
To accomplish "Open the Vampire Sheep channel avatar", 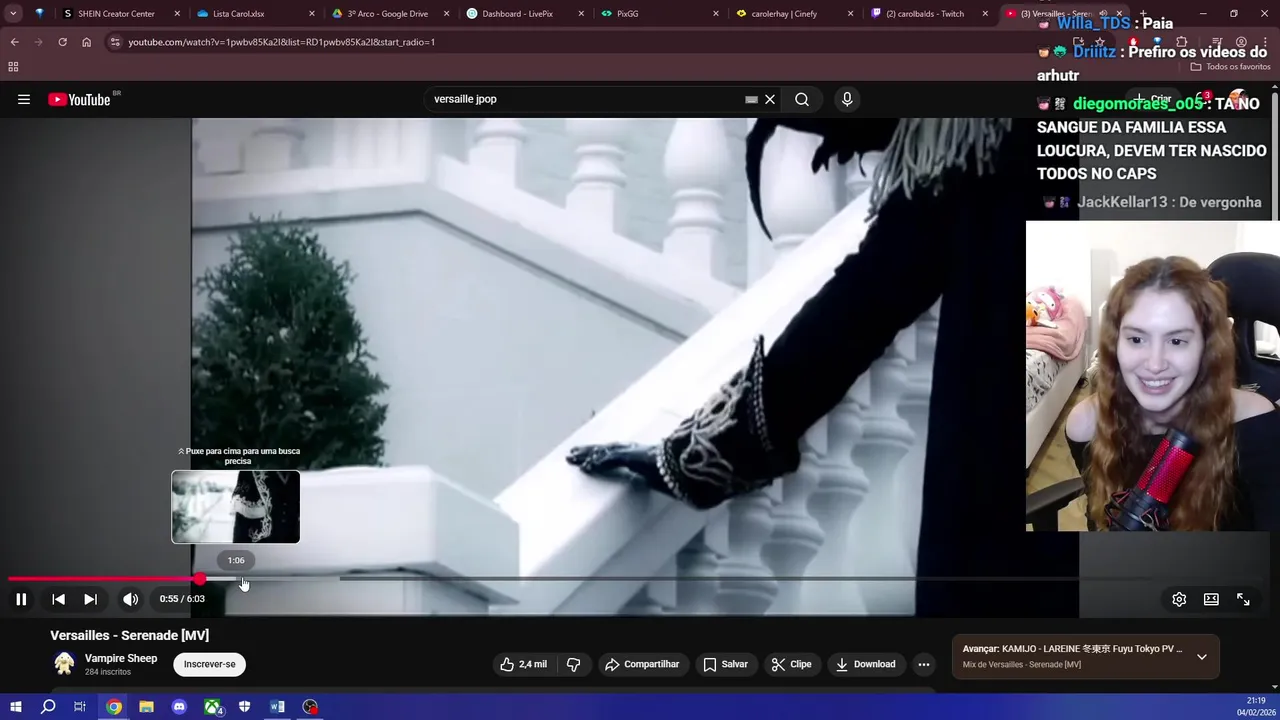I will [x=64, y=664].
